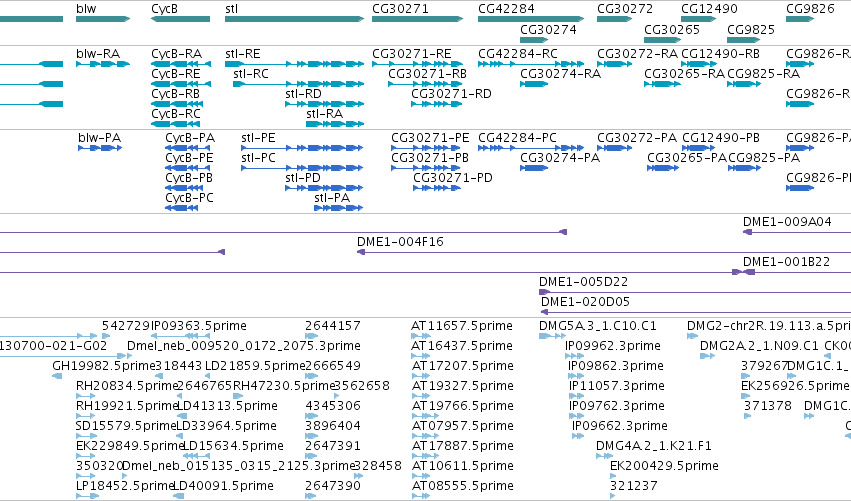This screenshot has height=501, width=851.
Task: Click the CycB-PC protein label
Action: click(189, 198)
